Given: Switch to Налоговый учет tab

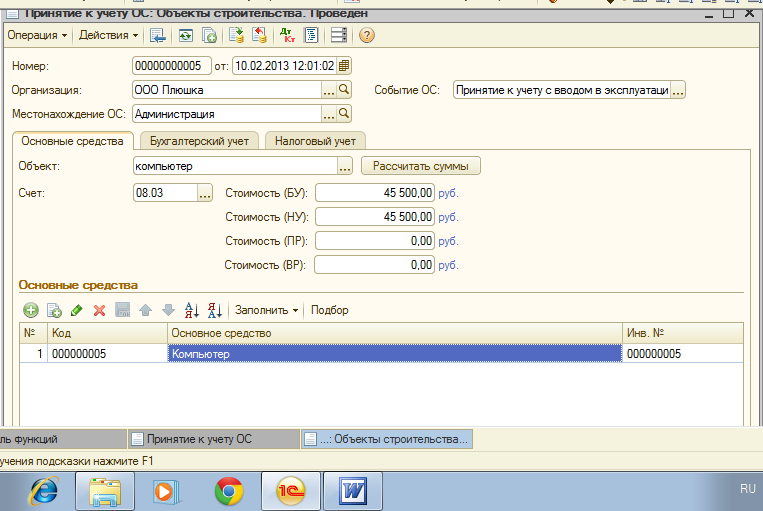Looking at the screenshot, I should click(x=315, y=141).
